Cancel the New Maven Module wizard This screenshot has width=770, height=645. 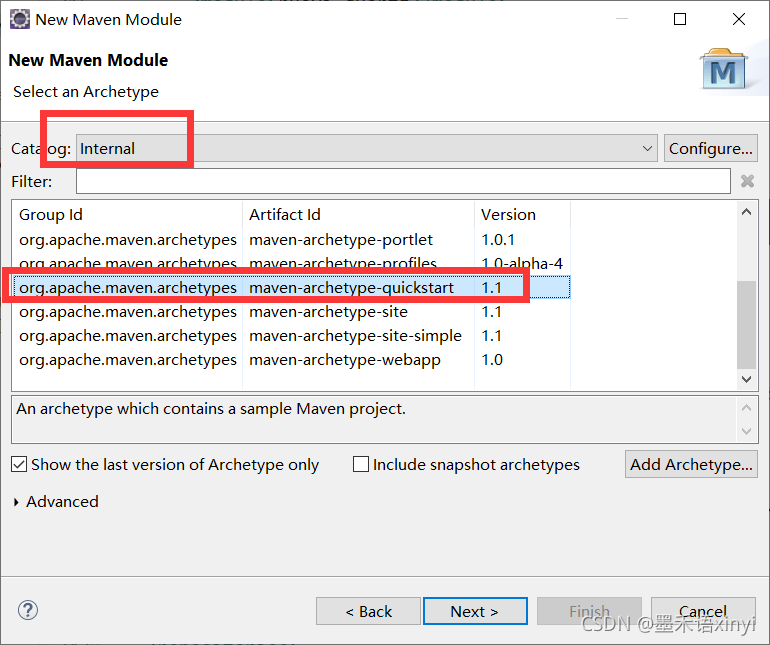tap(703, 611)
